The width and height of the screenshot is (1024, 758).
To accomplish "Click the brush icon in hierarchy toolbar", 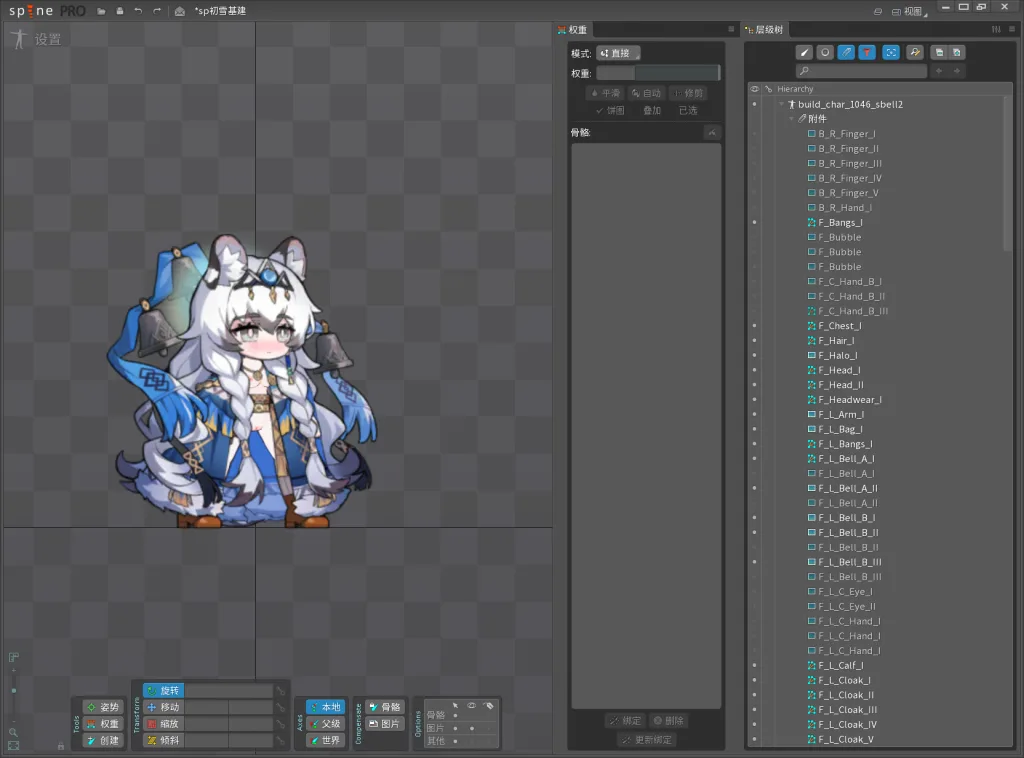I will coord(804,52).
